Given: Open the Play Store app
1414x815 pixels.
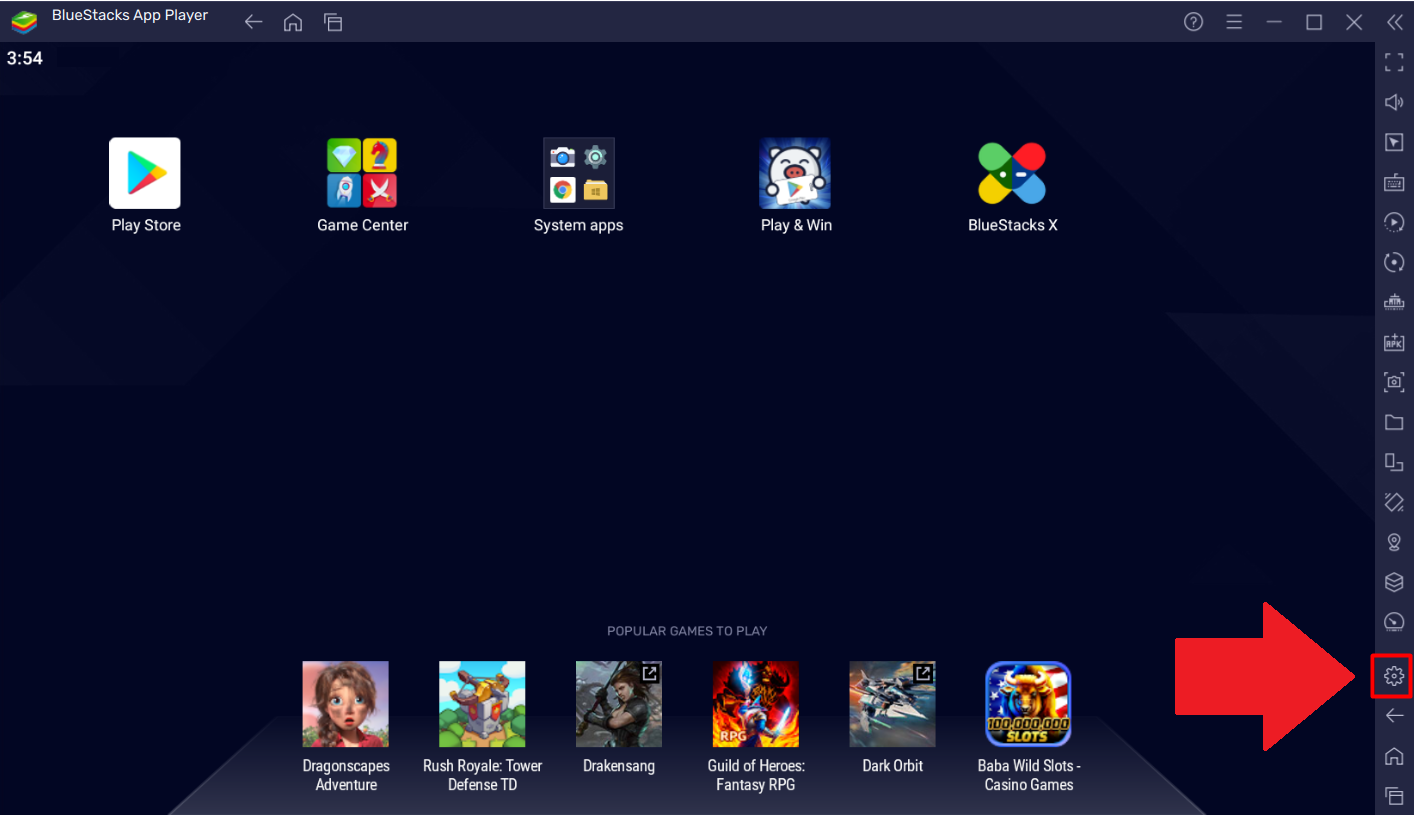Looking at the screenshot, I should coord(145,173).
